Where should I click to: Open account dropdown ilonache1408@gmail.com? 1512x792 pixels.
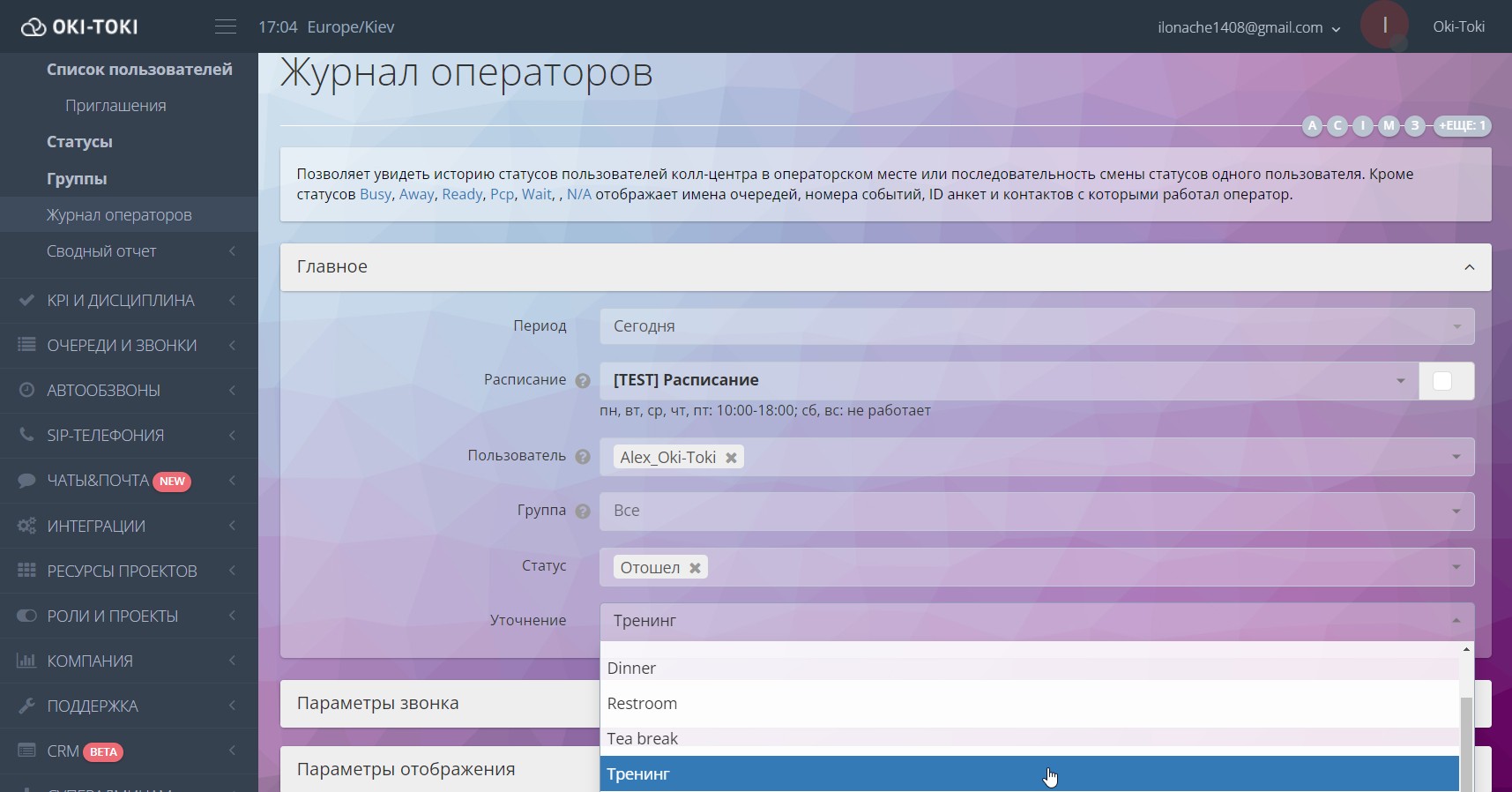click(1248, 27)
